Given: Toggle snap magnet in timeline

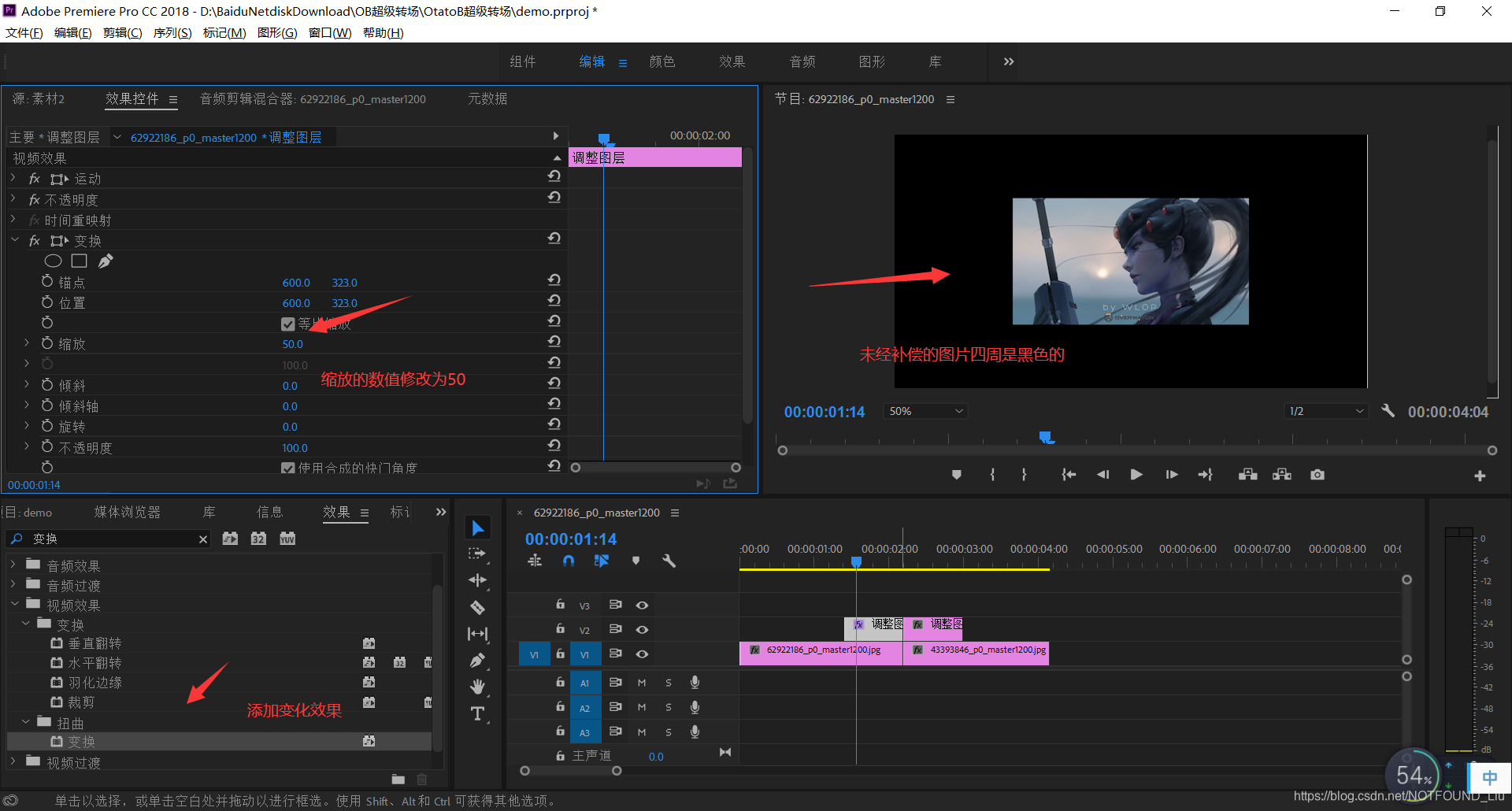Looking at the screenshot, I should [569, 561].
